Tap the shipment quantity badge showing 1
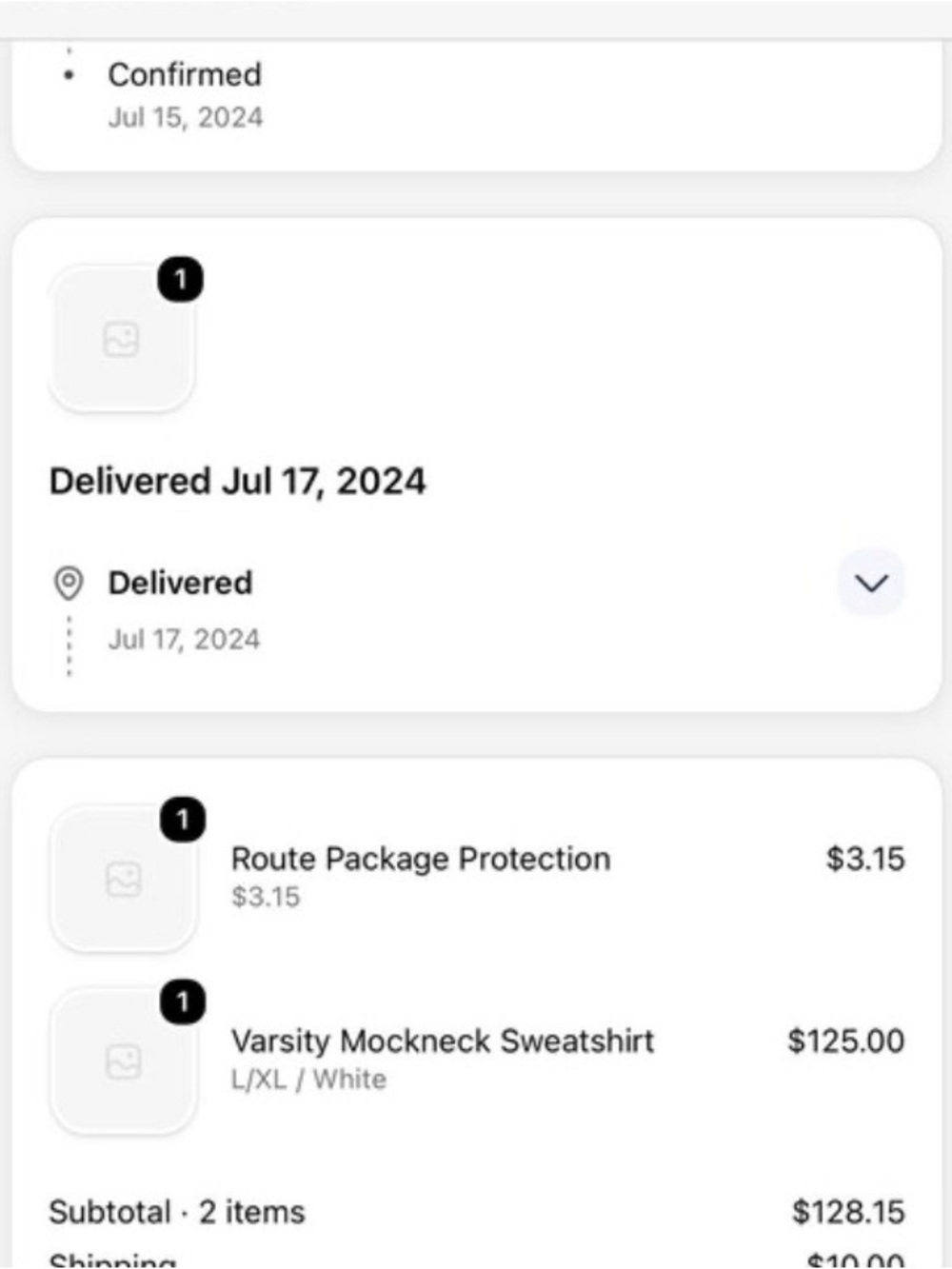The image size is (952, 1269). point(180,280)
